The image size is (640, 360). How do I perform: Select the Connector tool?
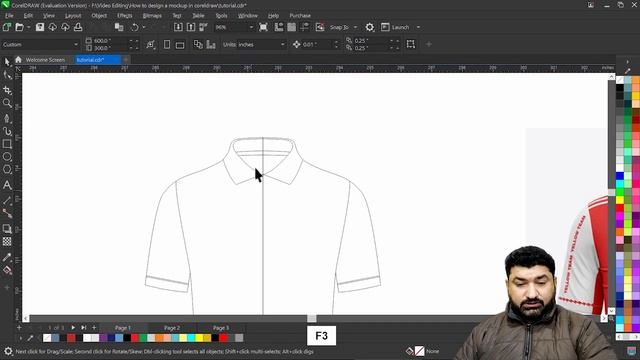tap(7, 213)
